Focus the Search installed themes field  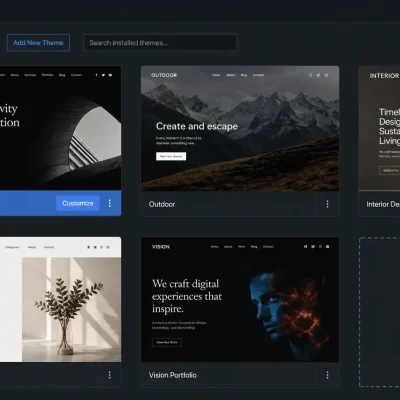[x=160, y=43]
